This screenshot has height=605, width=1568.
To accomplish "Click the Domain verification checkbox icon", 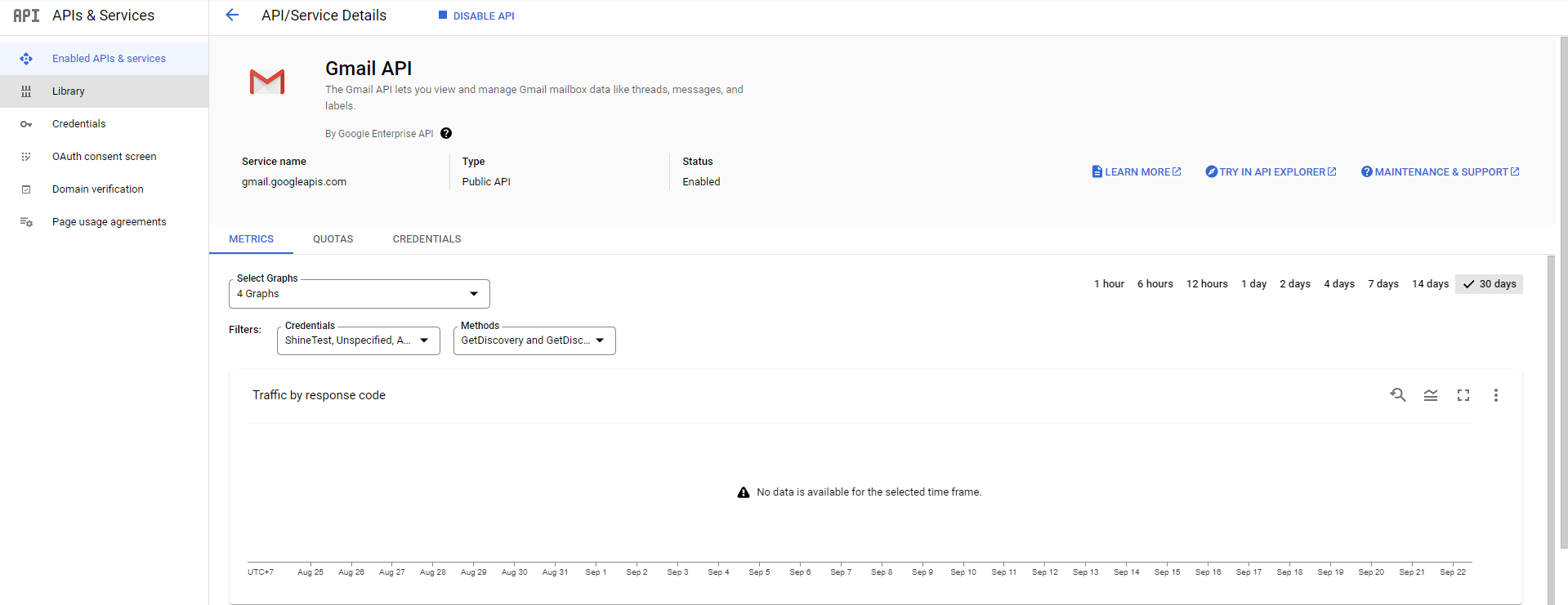I will pyautogui.click(x=26, y=189).
